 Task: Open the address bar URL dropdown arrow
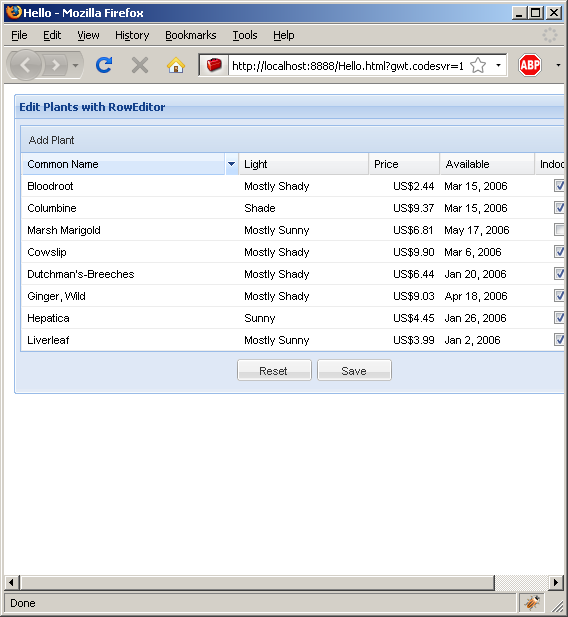498,65
